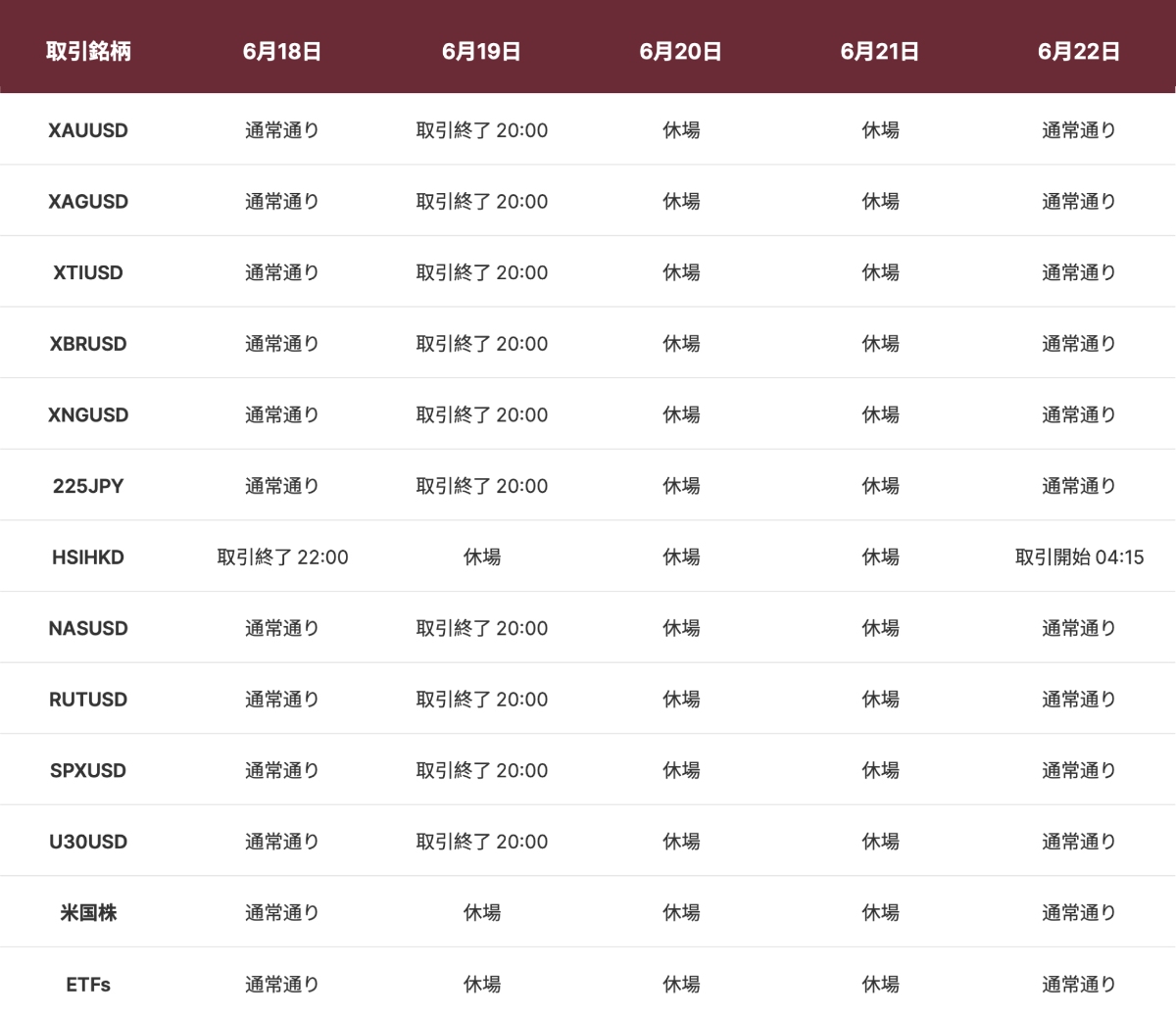The image size is (1176, 1016).
Task: Click the 6月20日 column header
Action: pos(681,52)
